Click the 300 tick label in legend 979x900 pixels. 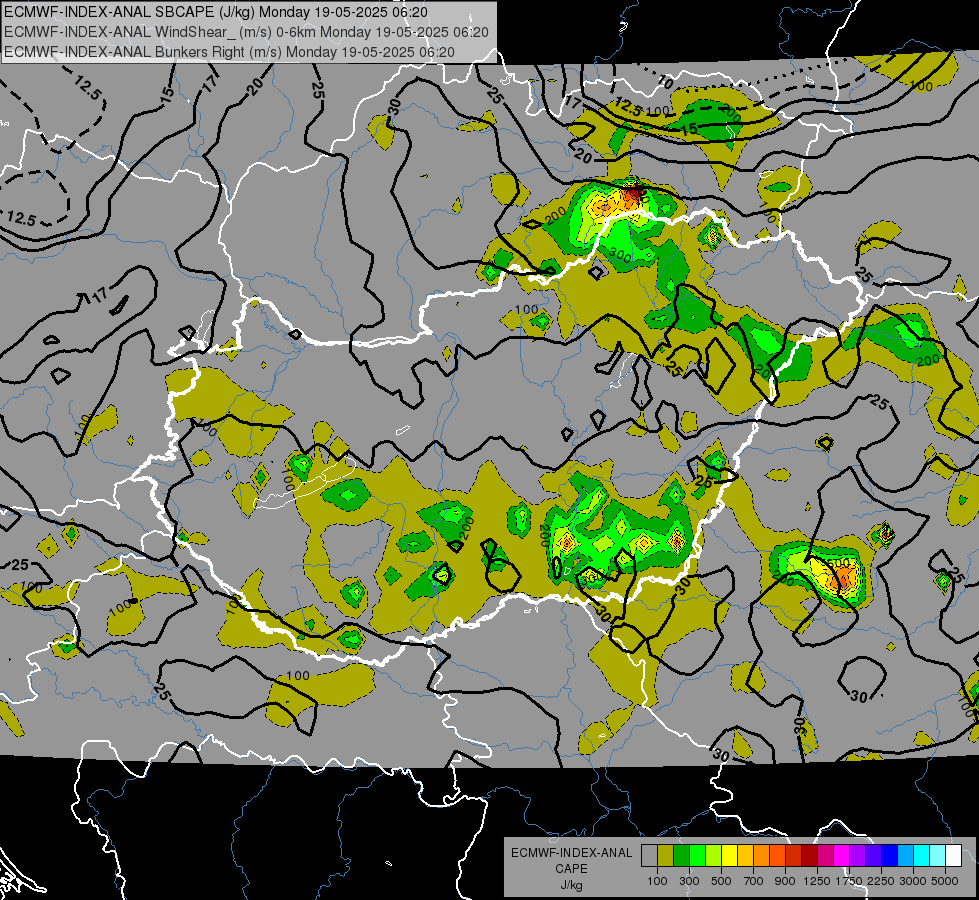689,881
